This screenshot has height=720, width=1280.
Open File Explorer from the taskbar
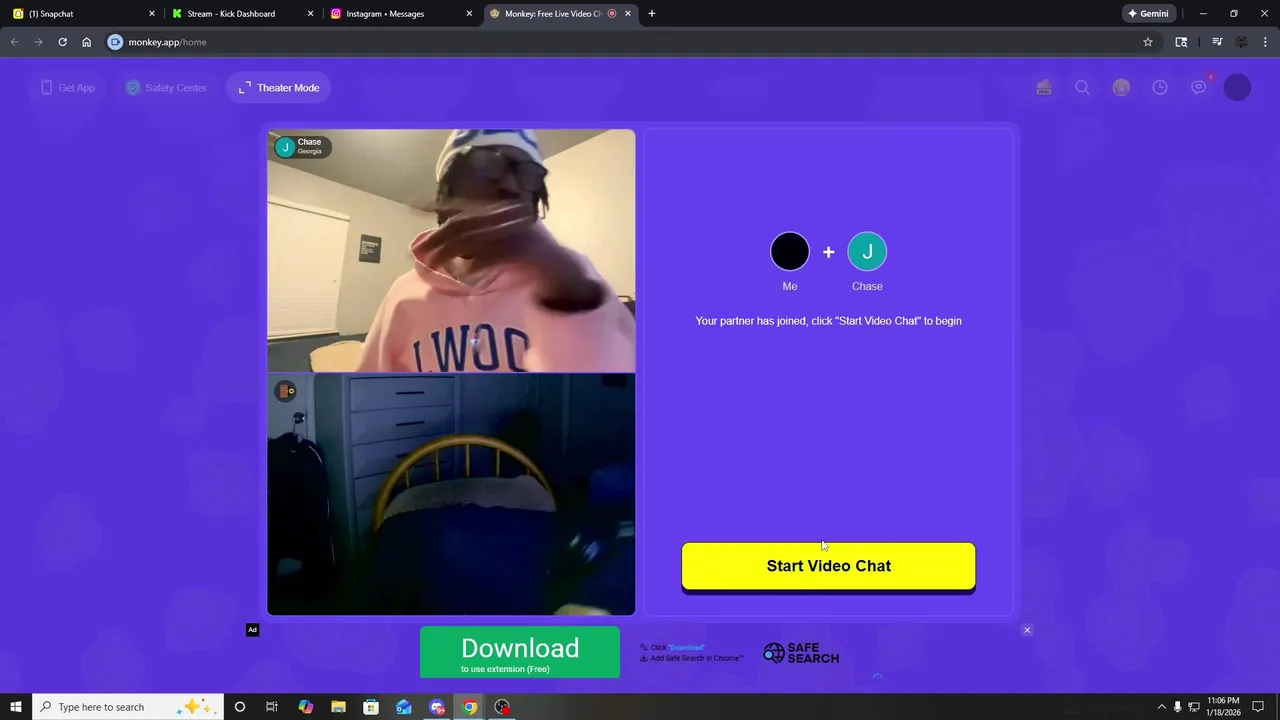tap(338, 707)
